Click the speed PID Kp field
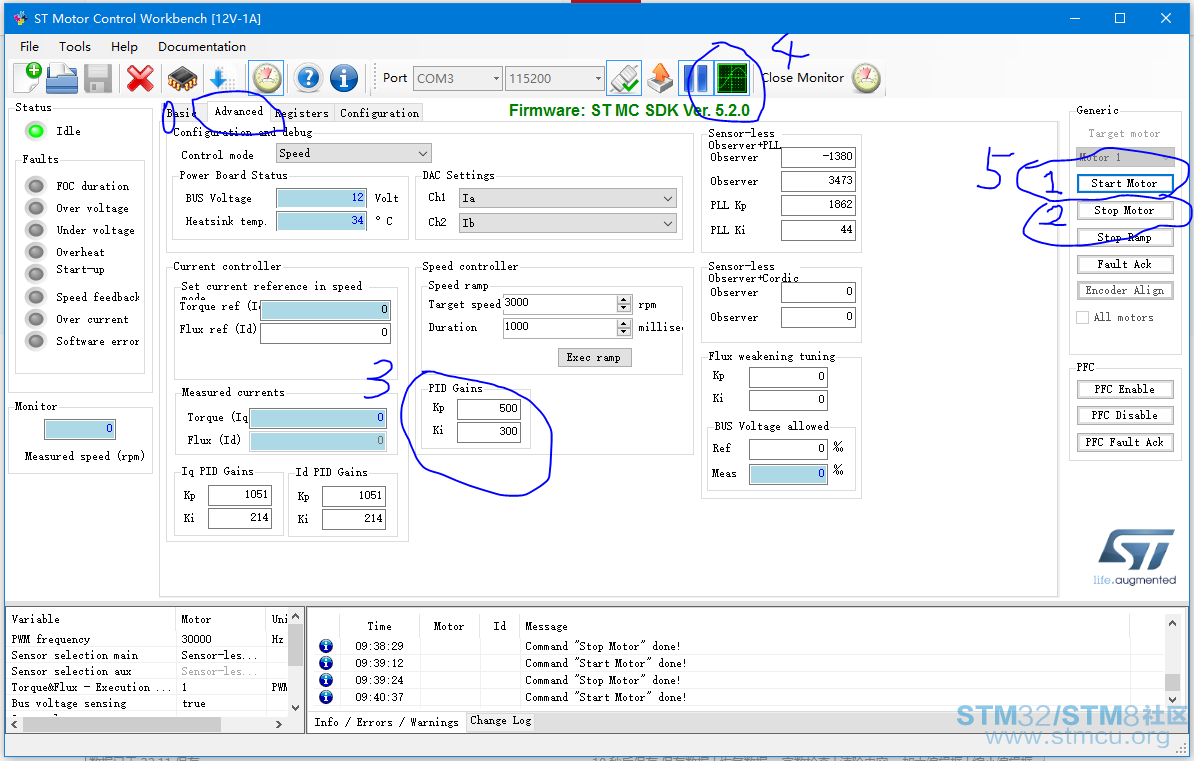Screen dimensions: 1194x761 pos(489,408)
